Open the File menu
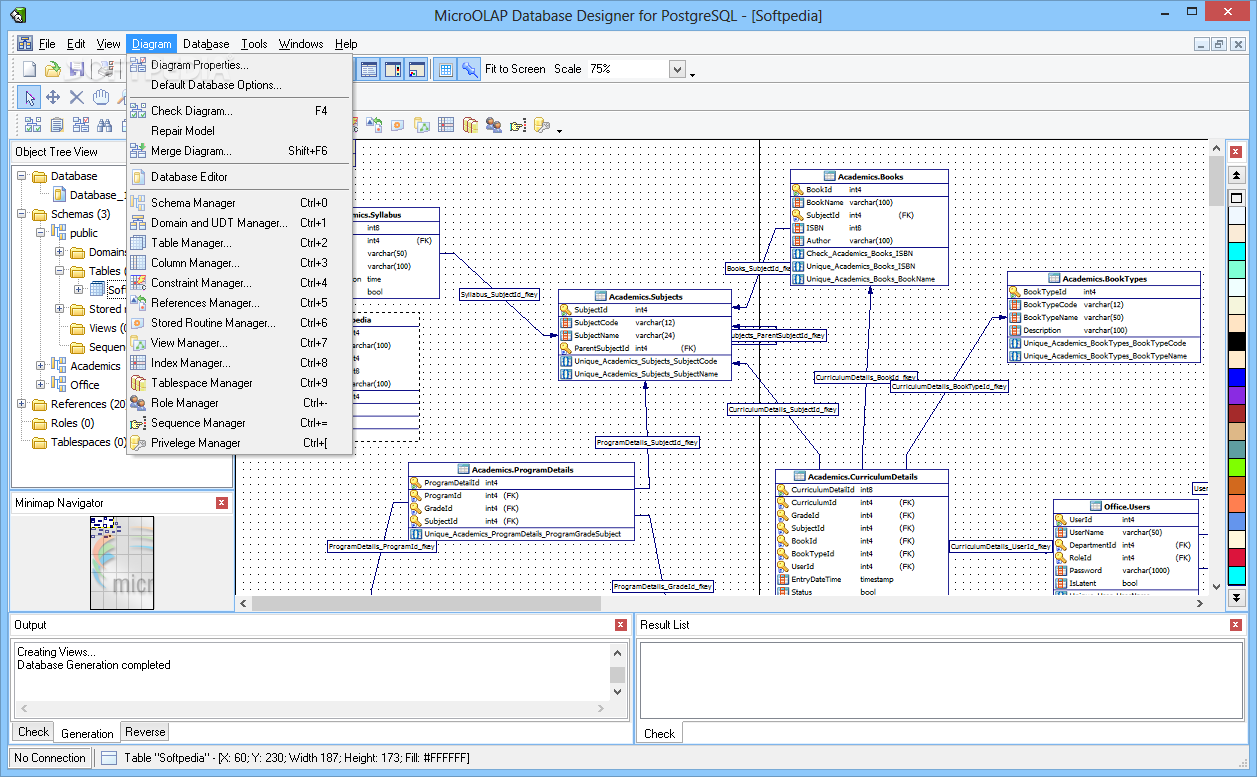The width and height of the screenshot is (1257, 777). point(47,44)
